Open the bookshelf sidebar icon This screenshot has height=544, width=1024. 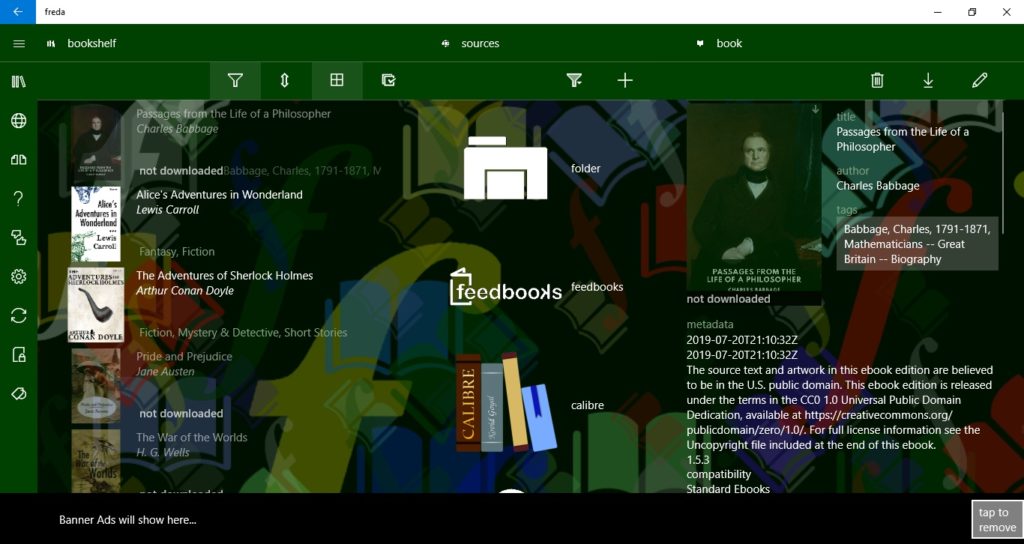click(19, 82)
